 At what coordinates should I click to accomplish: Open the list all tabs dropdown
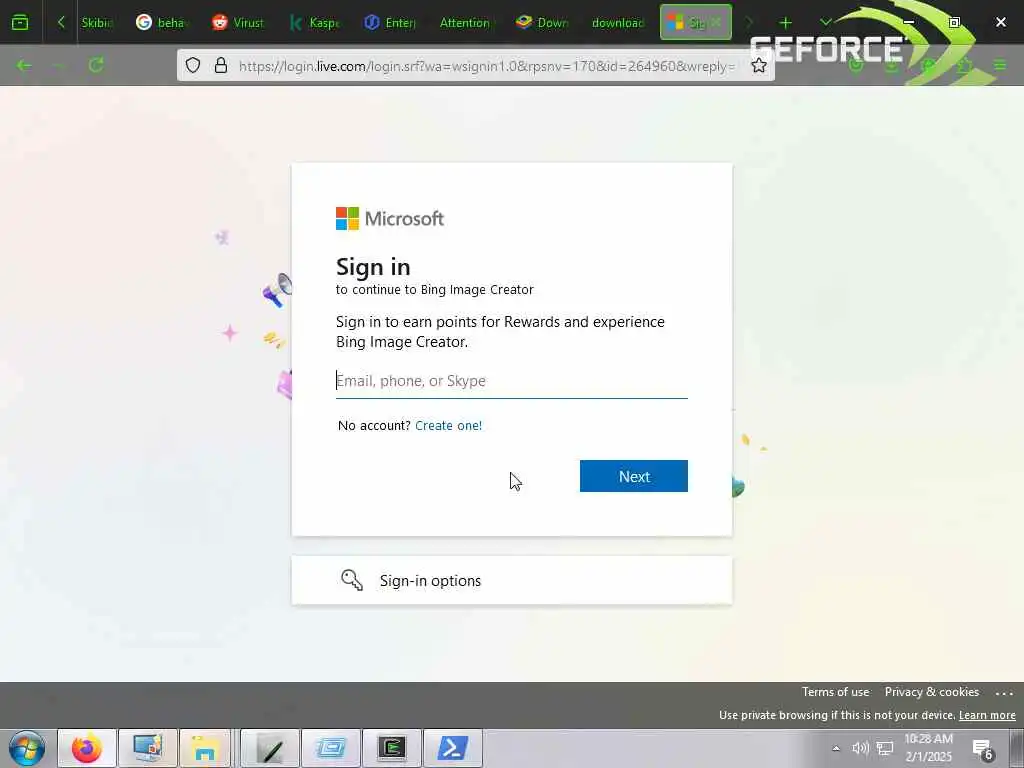click(825, 23)
